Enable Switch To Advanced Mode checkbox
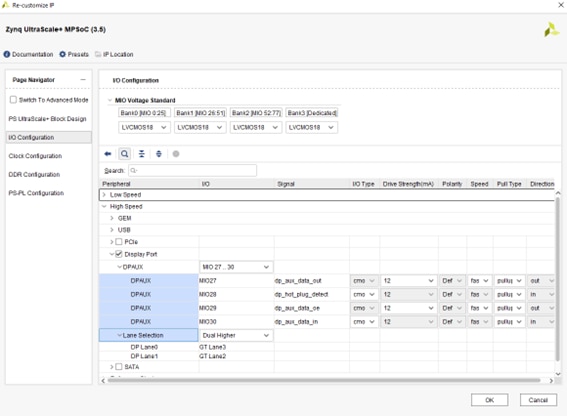Image resolution: width=567 pixels, height=416 pixels. 13,99
